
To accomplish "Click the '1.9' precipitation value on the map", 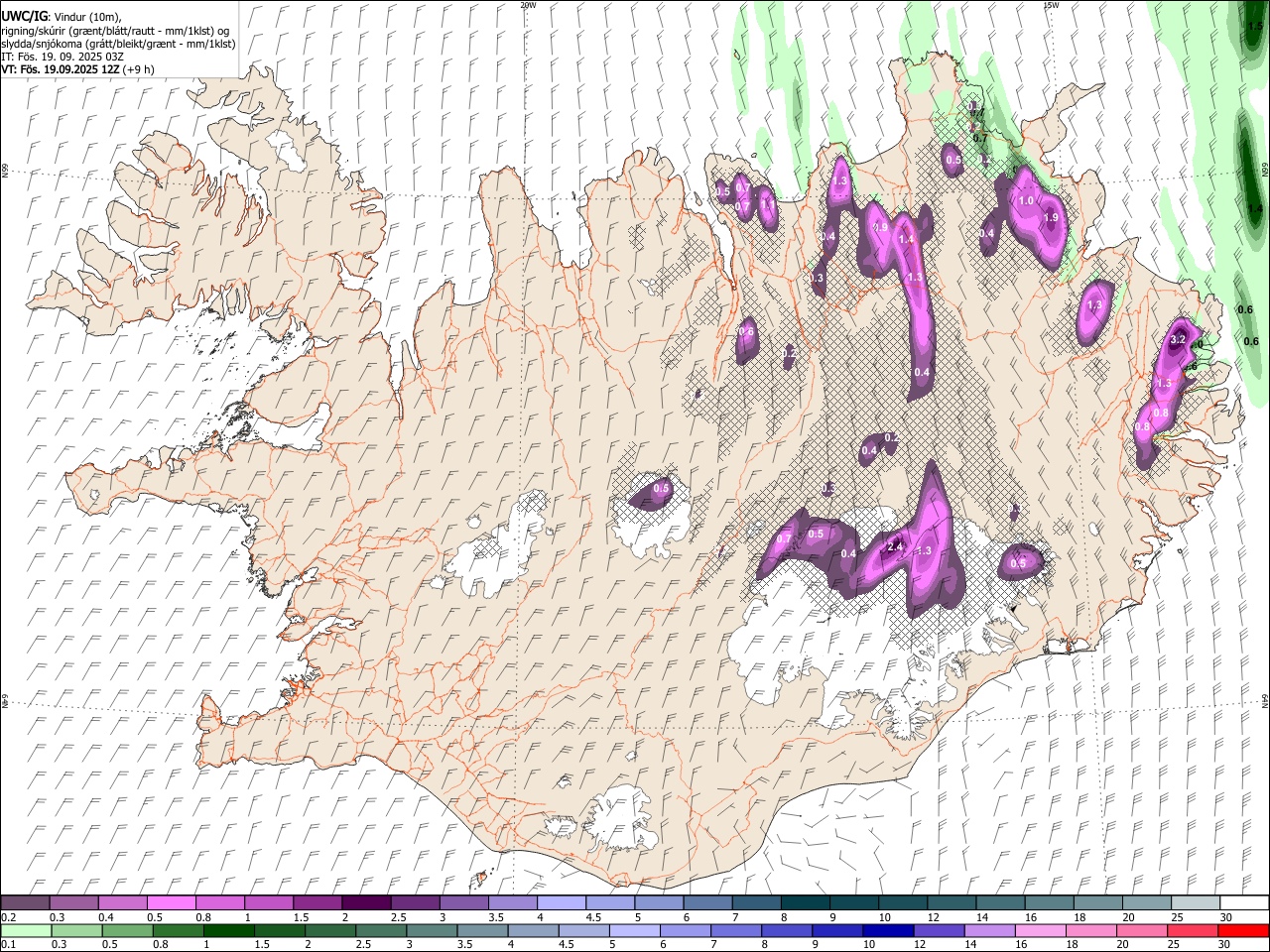I will tap(1051, 217).
